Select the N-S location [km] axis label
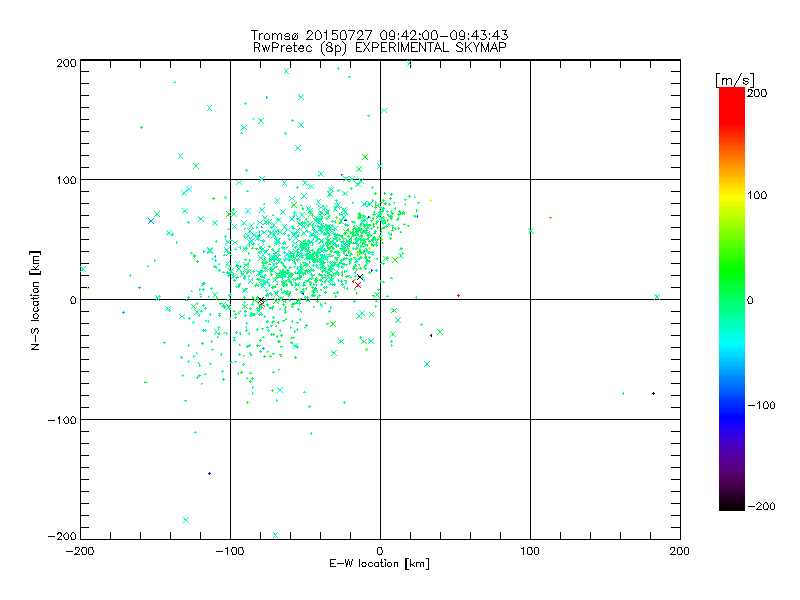The height and width of the screenshot is (600, 800). tap(35, 300)
